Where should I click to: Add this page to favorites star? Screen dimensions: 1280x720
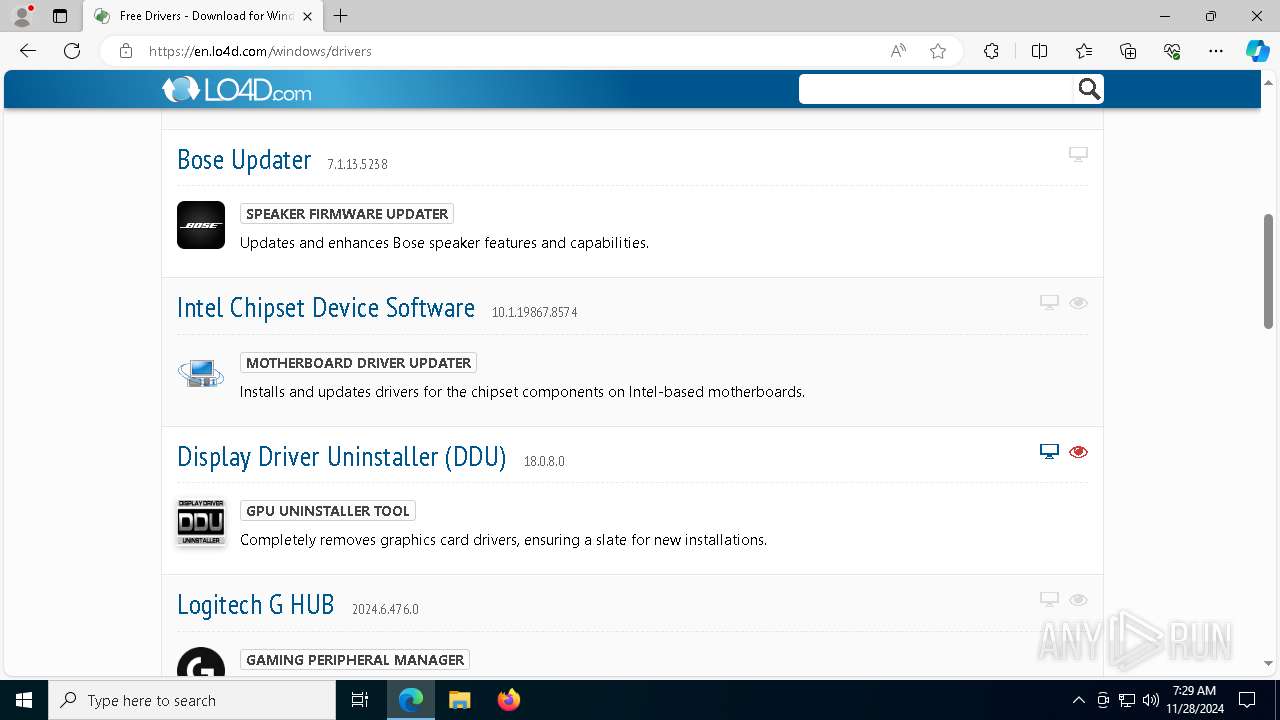(938, 51)
